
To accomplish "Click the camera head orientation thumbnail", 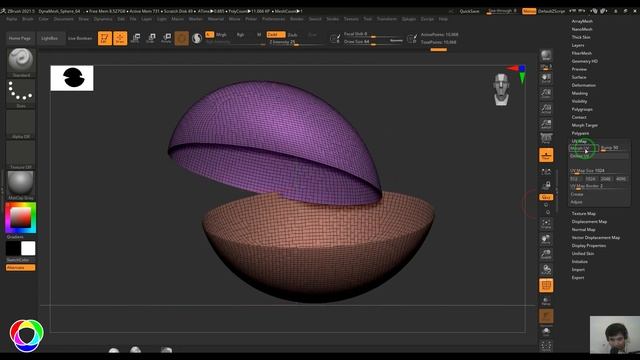I will tap(501, 89).
